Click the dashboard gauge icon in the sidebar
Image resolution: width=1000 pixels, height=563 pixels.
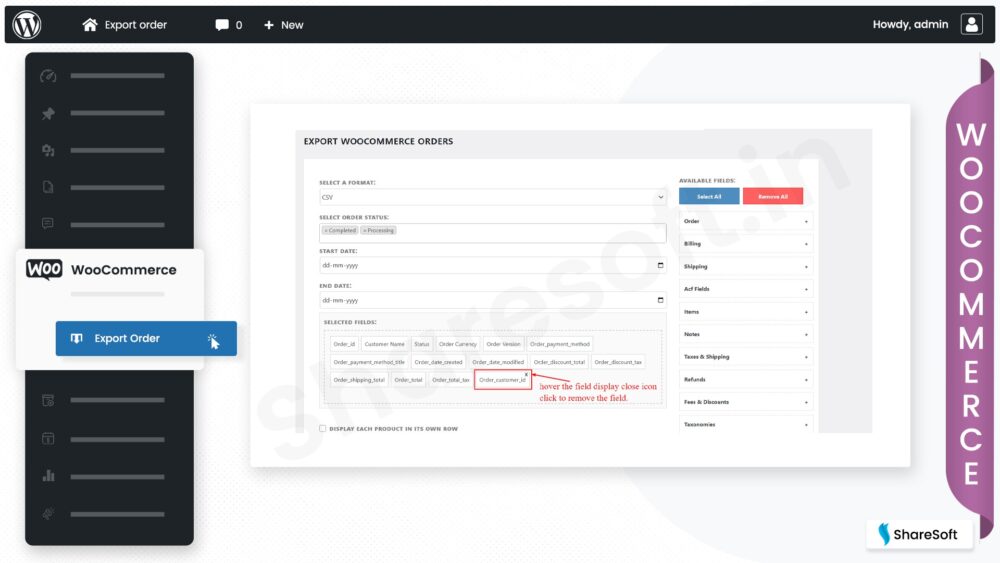pos(48,76)
